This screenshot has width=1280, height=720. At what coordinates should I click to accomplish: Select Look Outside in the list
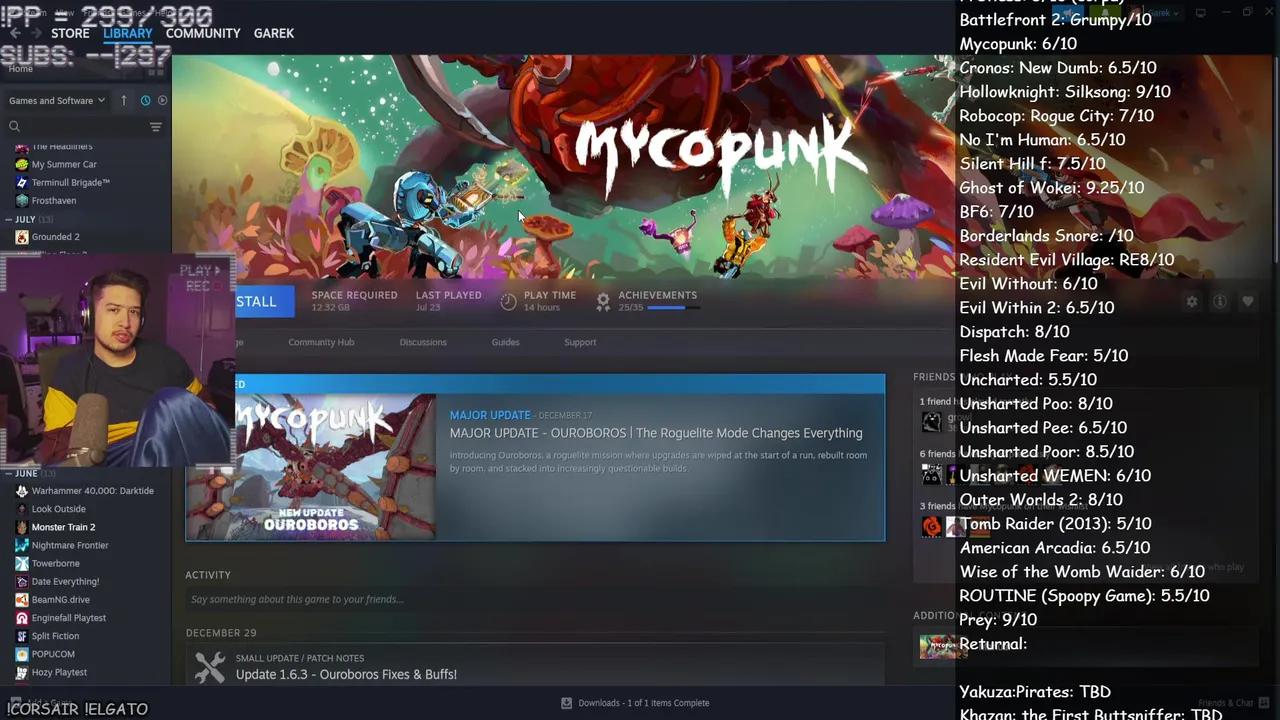58,509
